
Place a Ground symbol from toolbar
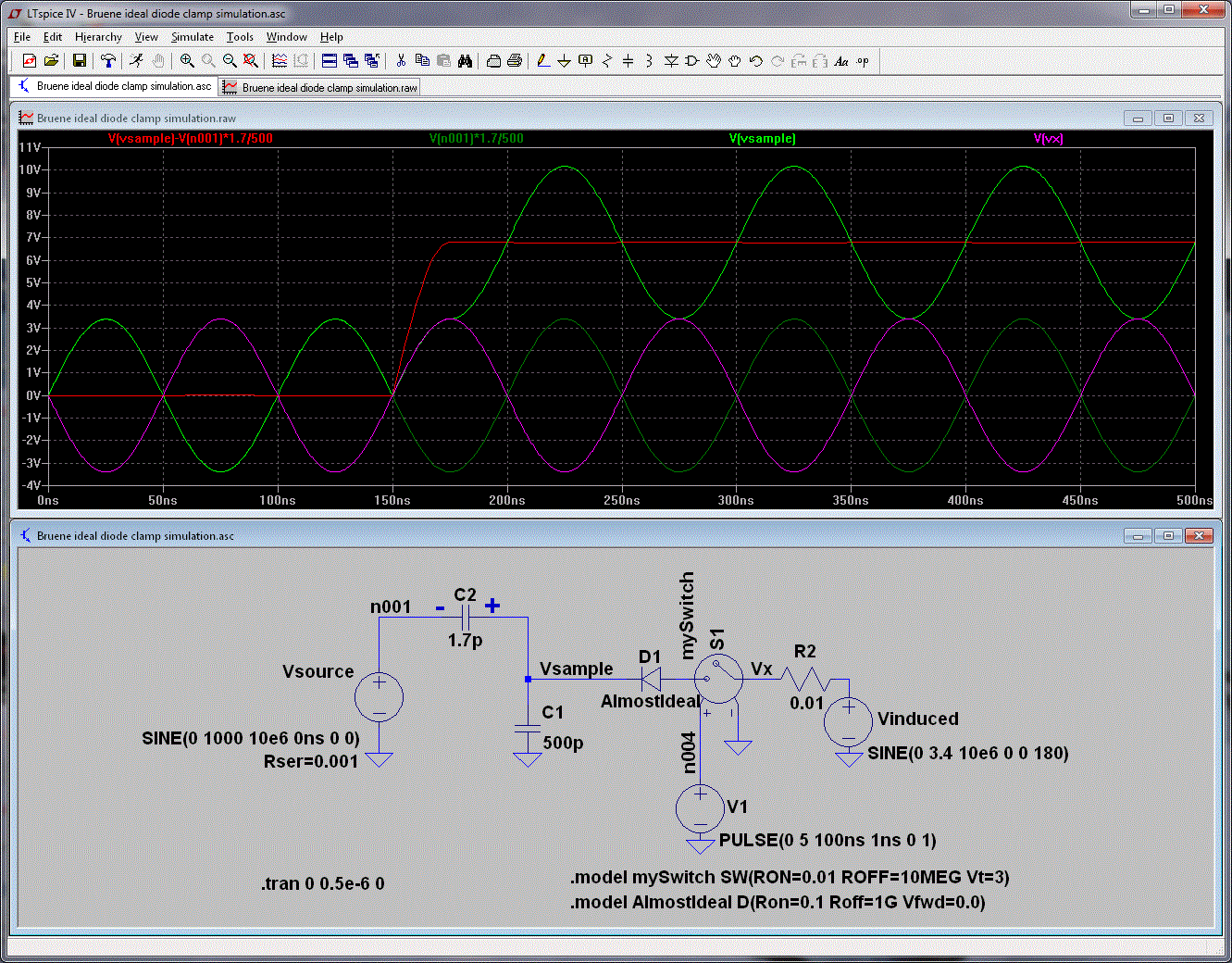coord(564,61)
